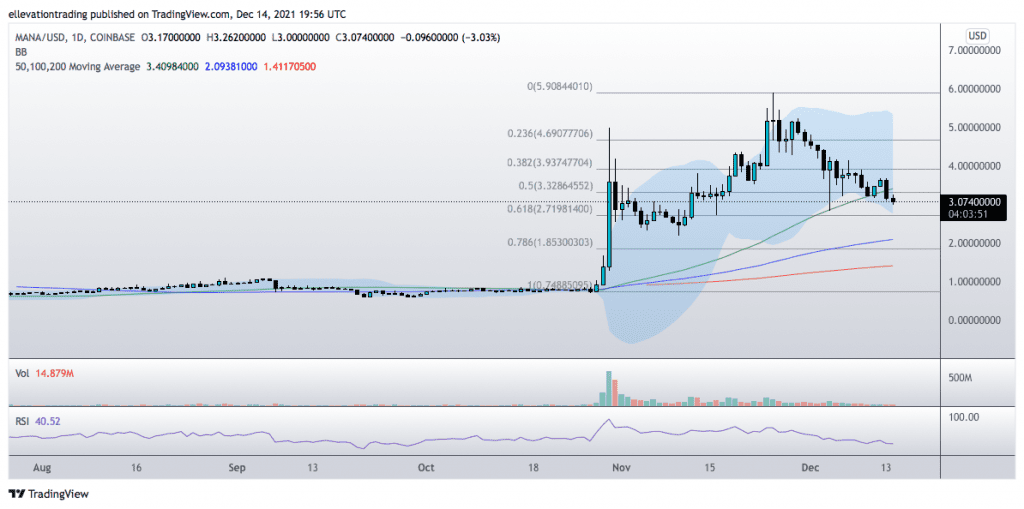This screenshot has width=1024, height=509.
Task: Click the Fibonacci 1(0.74885095) level label
Action: 560,286
